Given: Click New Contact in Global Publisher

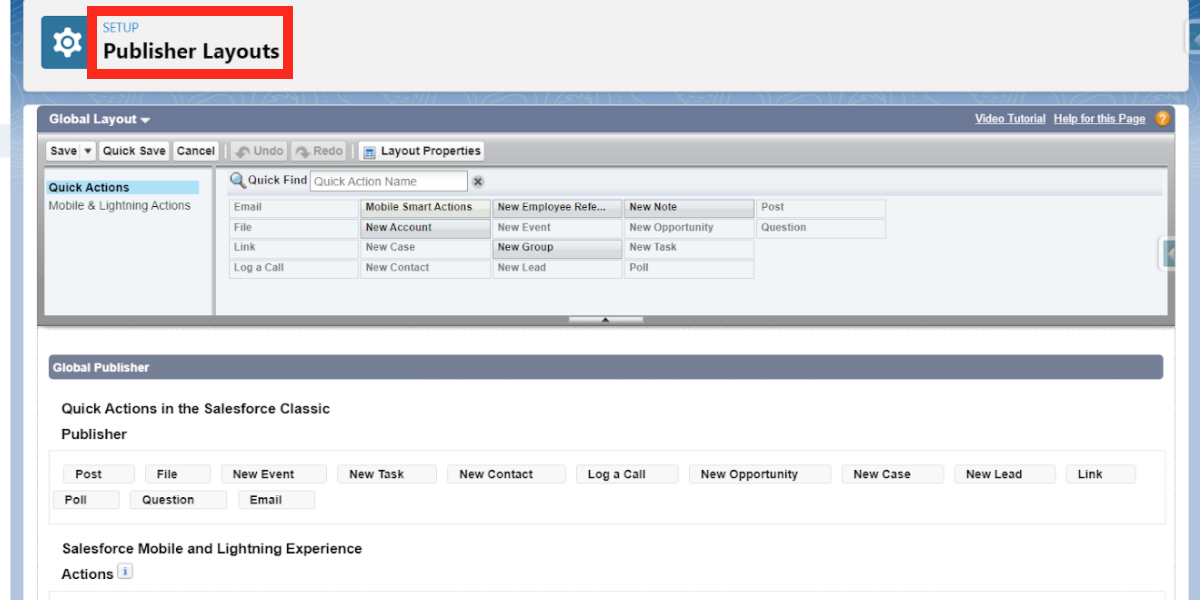Looking at the screenshot, I should (x=506, y=475).
